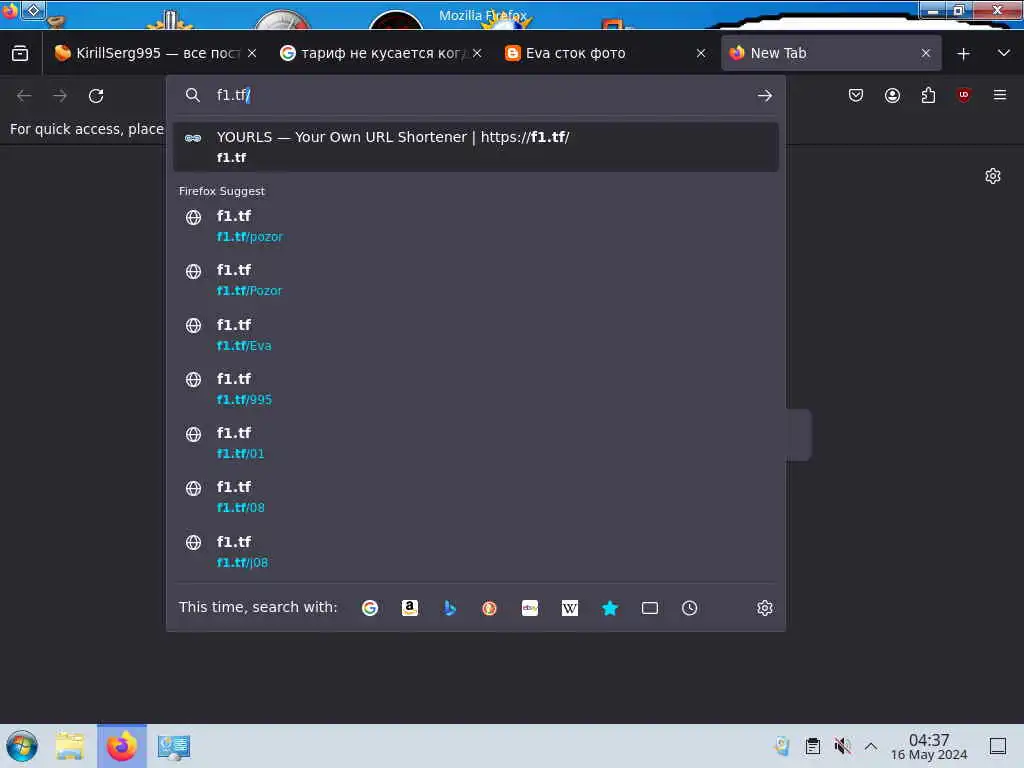
Task: Open the computer settings taskbar icon
Action: [174, 746]
